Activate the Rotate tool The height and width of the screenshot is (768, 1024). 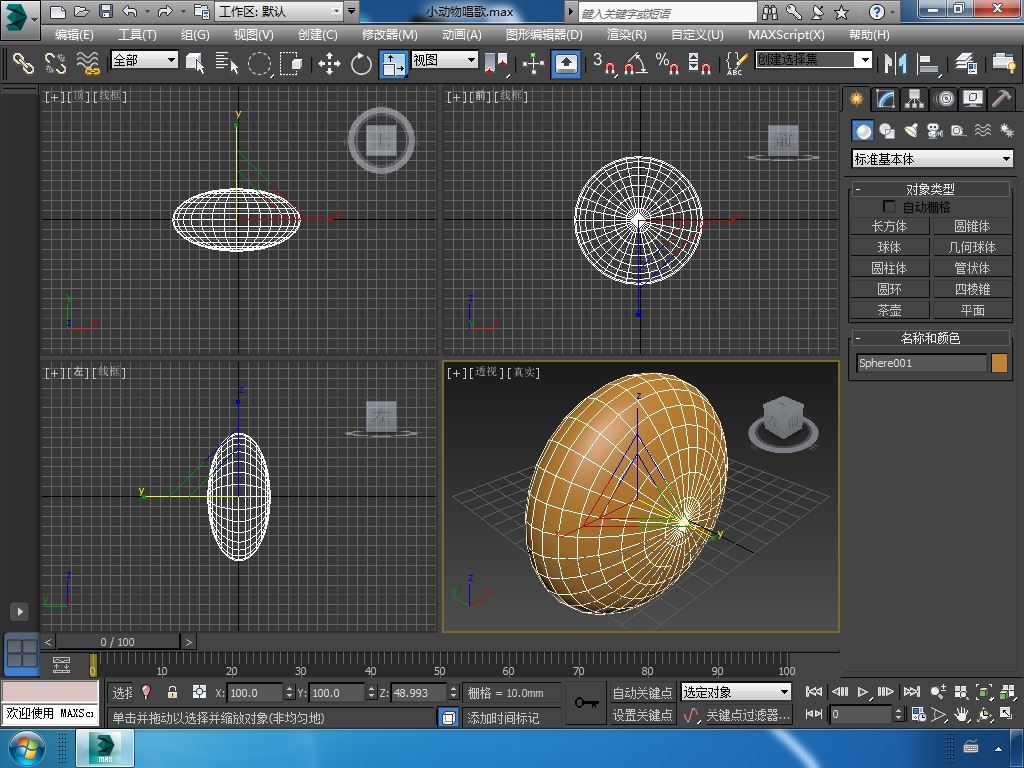point(361,64)
